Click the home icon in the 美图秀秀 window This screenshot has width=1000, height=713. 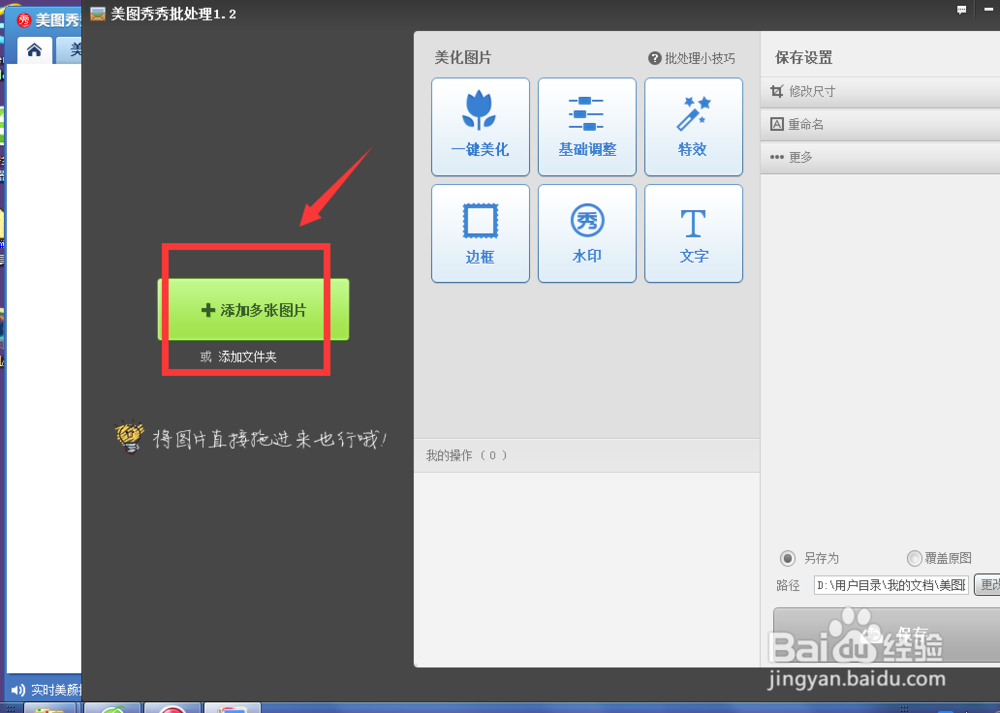[34, 50]
